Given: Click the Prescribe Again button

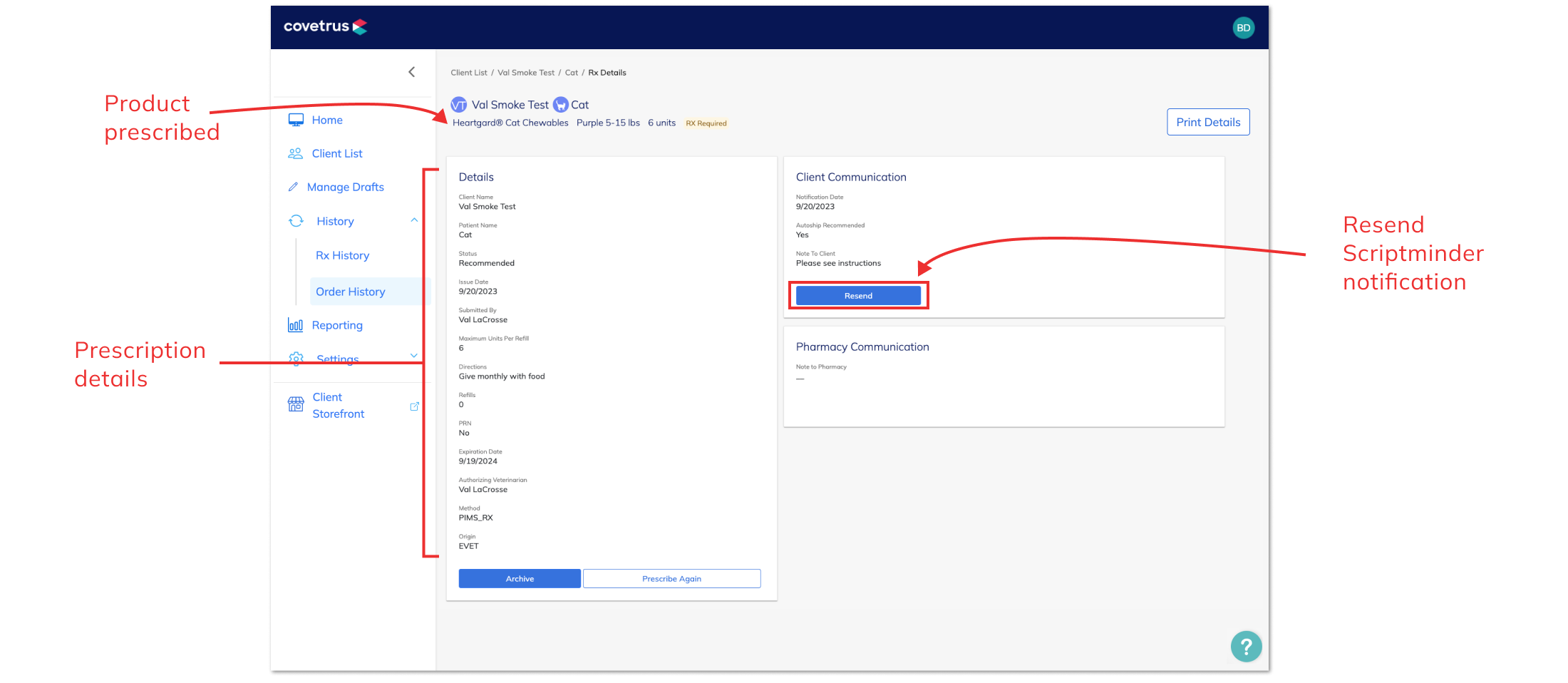Looking at the screenshot, I should coord(671,579).
